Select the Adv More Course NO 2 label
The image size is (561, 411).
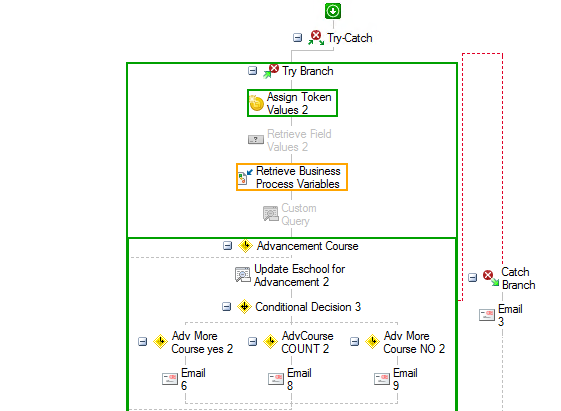coord(414,342)
